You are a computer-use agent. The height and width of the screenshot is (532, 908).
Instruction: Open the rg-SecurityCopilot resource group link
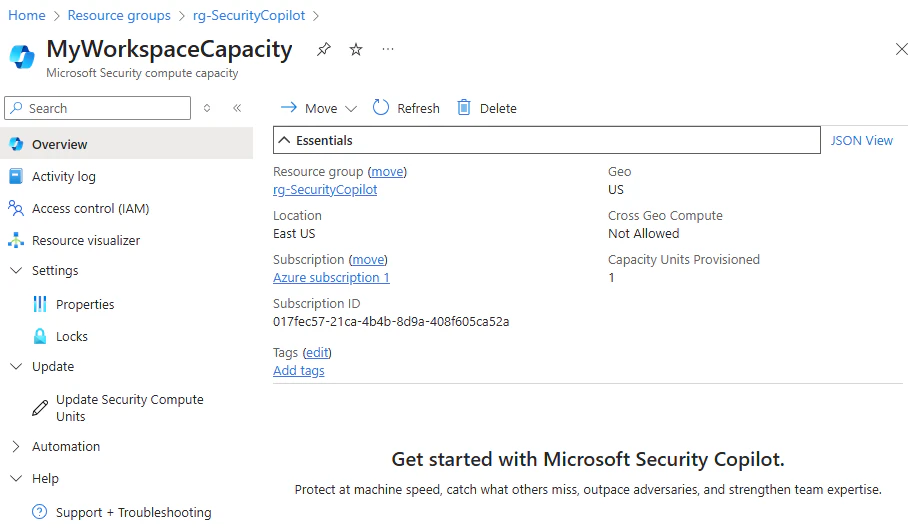(325, 189)
